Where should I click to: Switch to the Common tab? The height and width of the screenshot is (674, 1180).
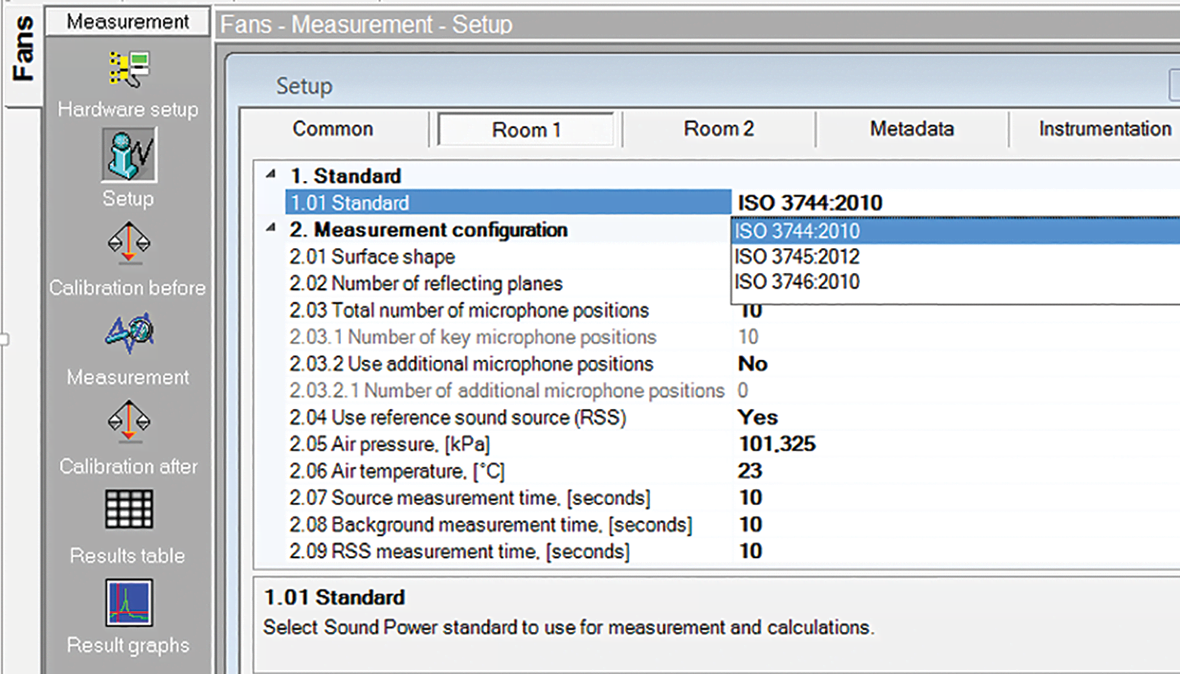coord(333,129)
